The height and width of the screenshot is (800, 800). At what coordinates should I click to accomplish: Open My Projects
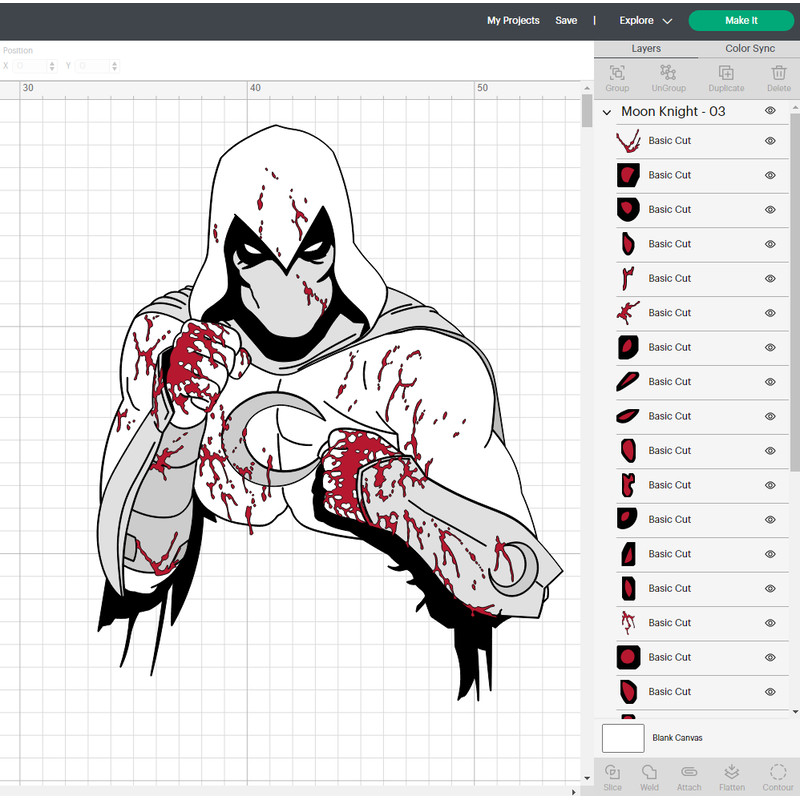(513, 20)
